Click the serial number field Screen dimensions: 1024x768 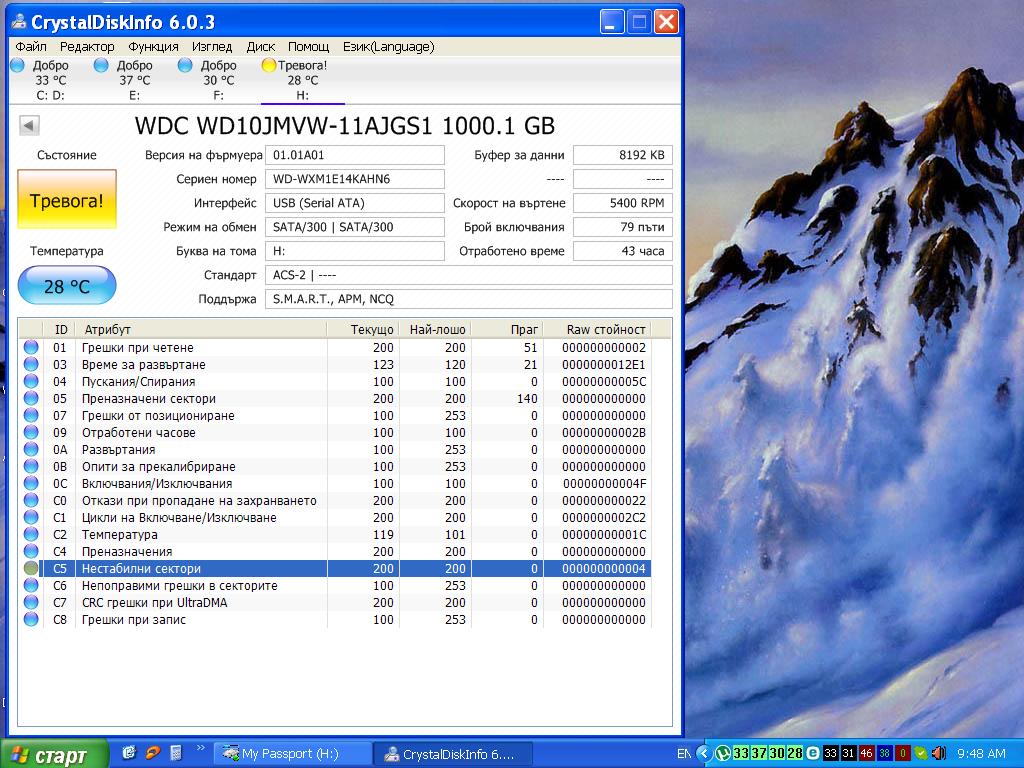354,179
